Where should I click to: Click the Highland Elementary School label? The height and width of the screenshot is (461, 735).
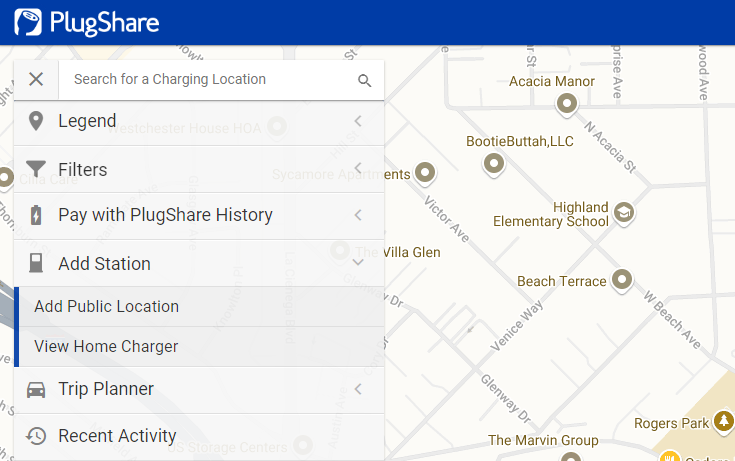(551, 214)
